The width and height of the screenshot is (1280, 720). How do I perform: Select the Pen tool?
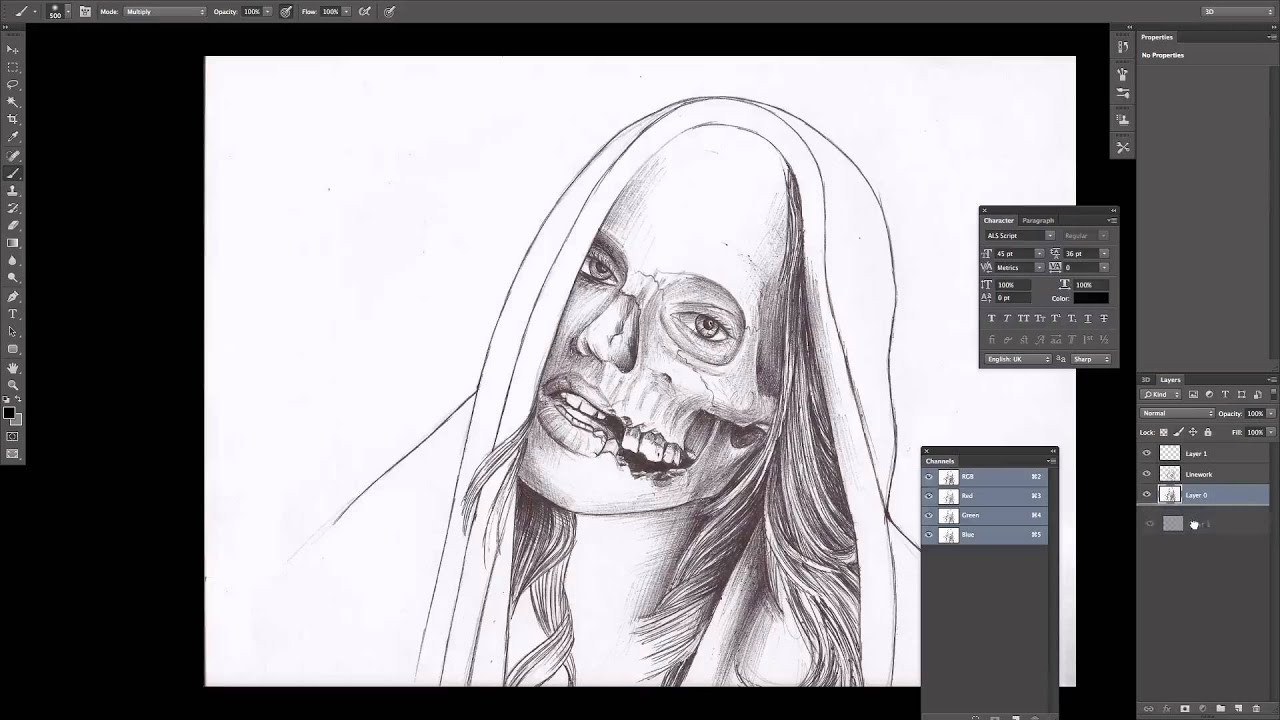coord(13,296)
